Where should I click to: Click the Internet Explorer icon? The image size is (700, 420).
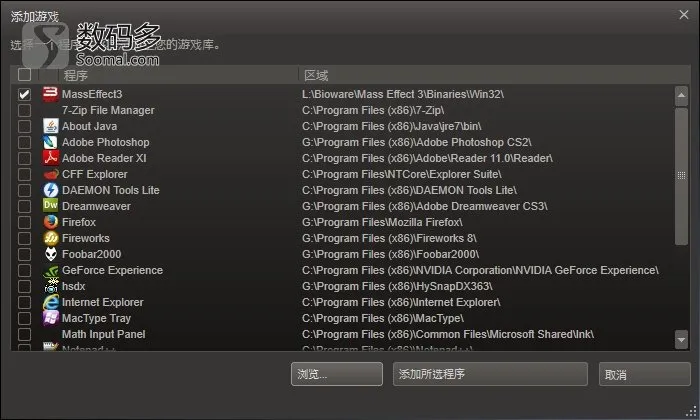click(x=50, y=302)
